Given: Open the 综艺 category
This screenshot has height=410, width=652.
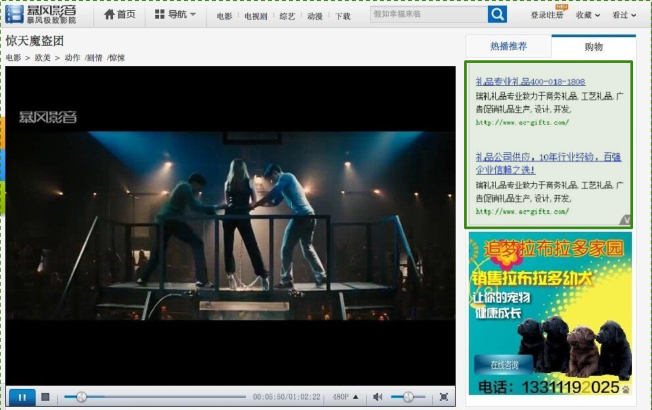Looking at the screenshot, I should (x=287, y=16).
